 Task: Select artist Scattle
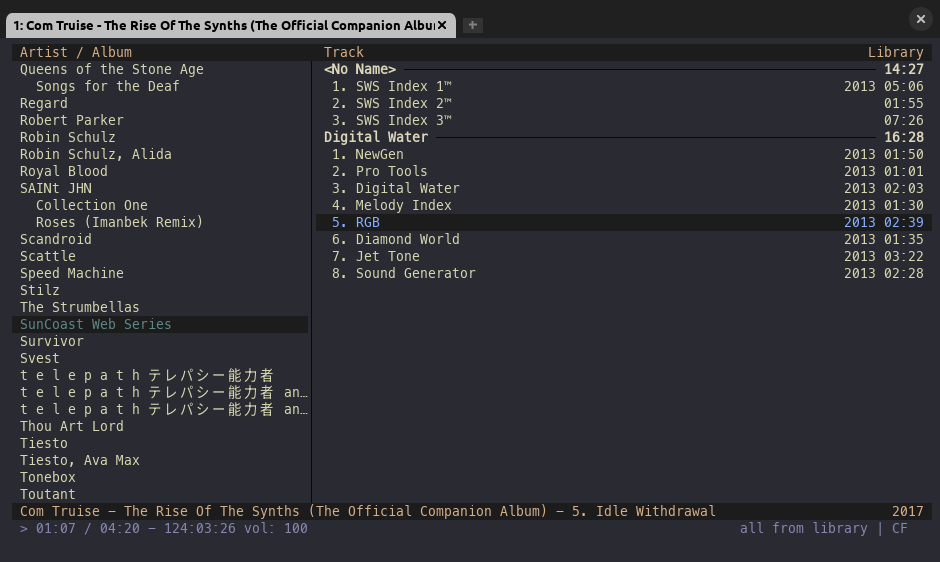(47, 256)
